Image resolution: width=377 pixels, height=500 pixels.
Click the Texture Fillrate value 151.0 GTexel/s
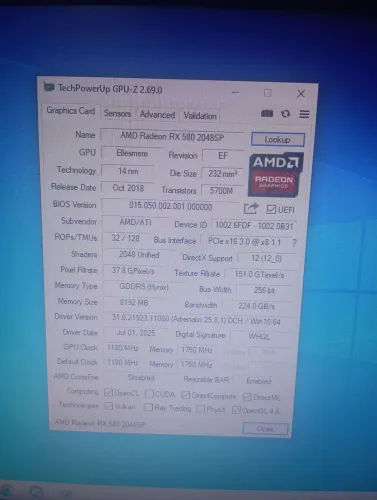pos(259,275)
